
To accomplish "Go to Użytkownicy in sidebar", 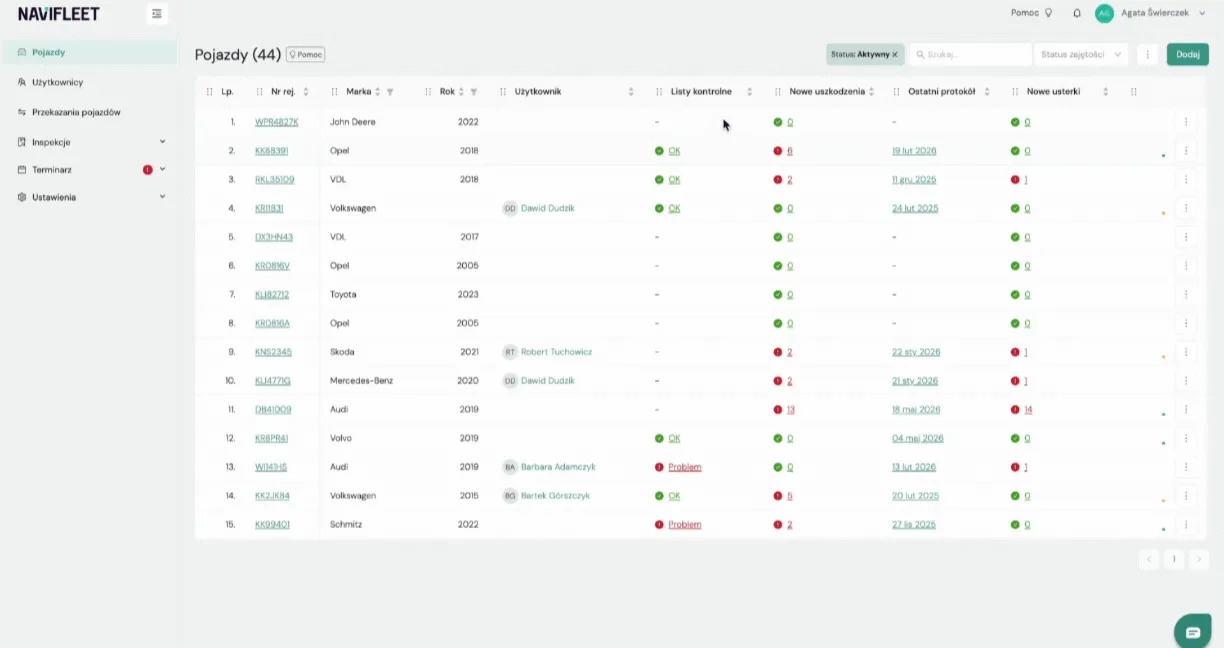I will pos(57,82).
